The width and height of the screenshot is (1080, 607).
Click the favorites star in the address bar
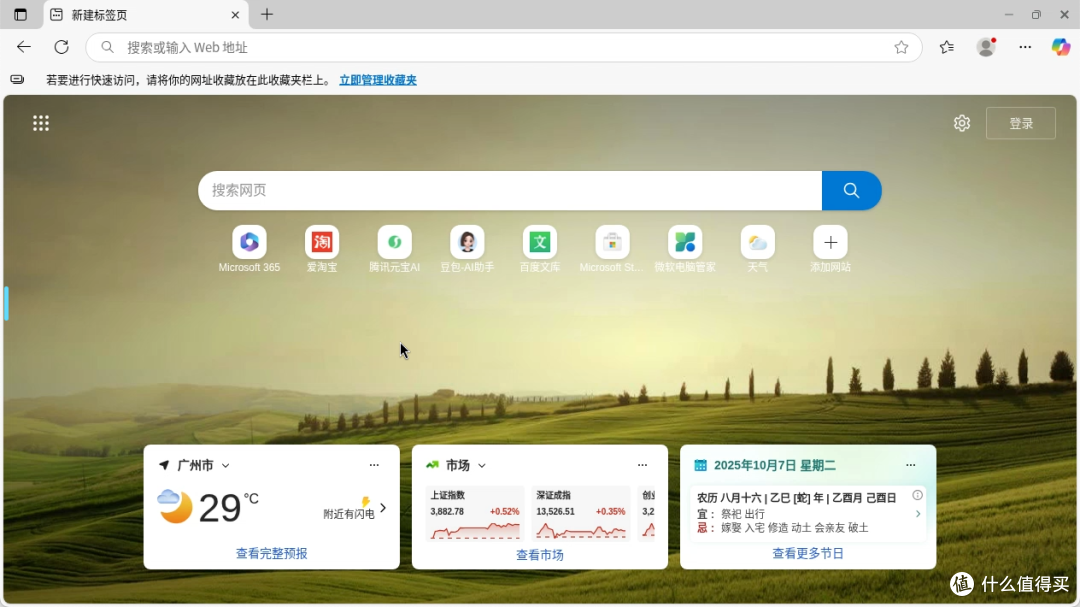pyautogui.click(x=902, y=47)
